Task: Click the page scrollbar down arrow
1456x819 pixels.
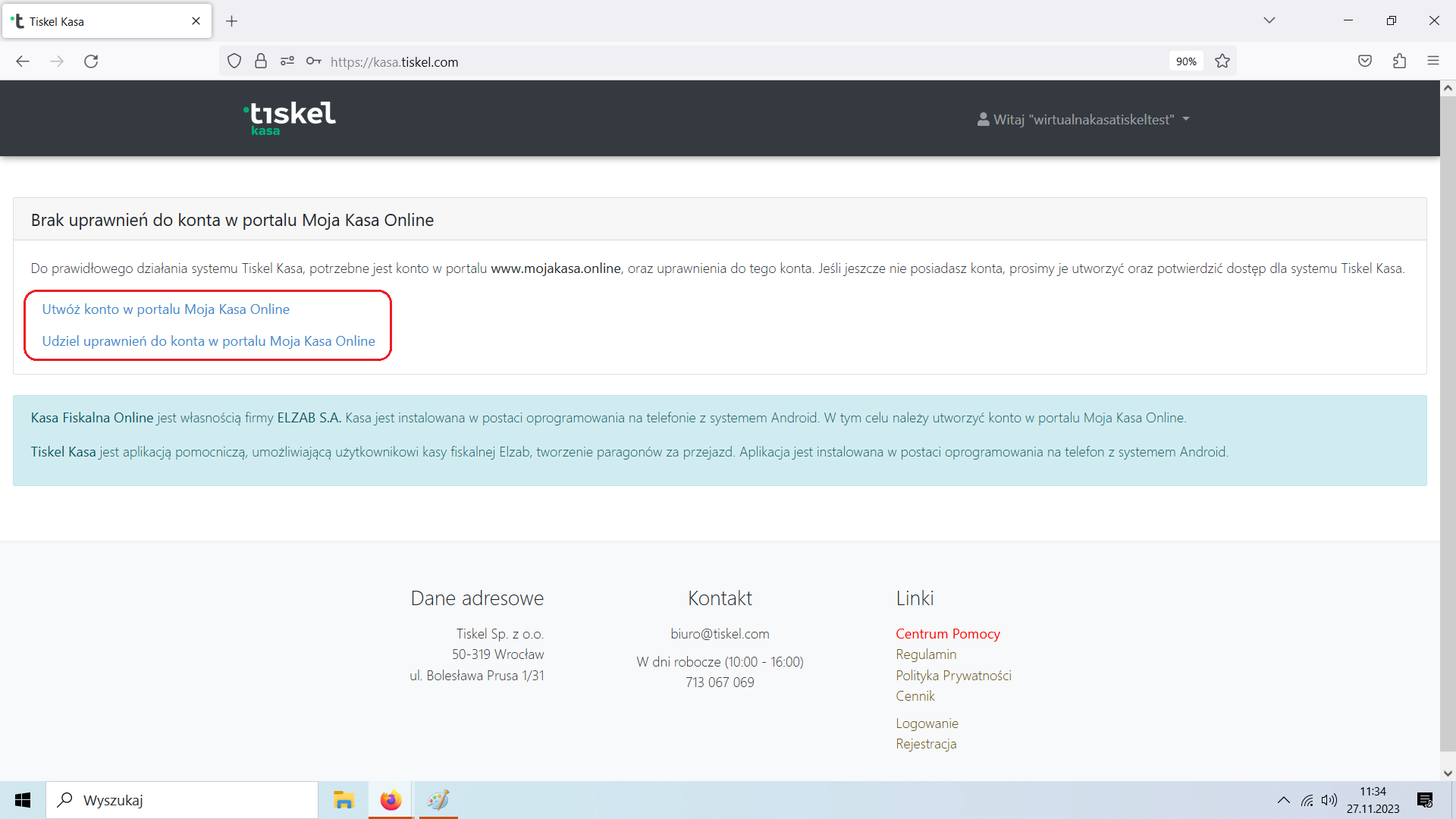Action: (1448, 773)
